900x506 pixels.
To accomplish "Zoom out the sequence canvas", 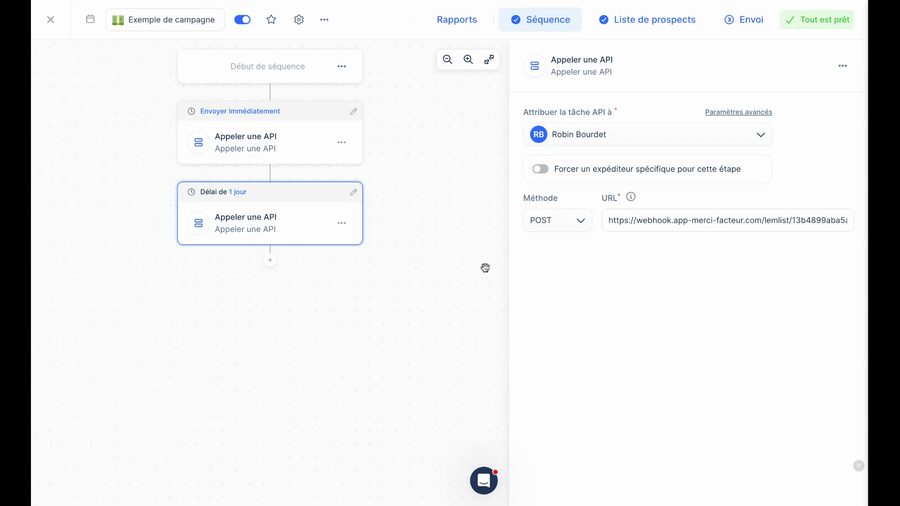I will (x=447, y=60).
